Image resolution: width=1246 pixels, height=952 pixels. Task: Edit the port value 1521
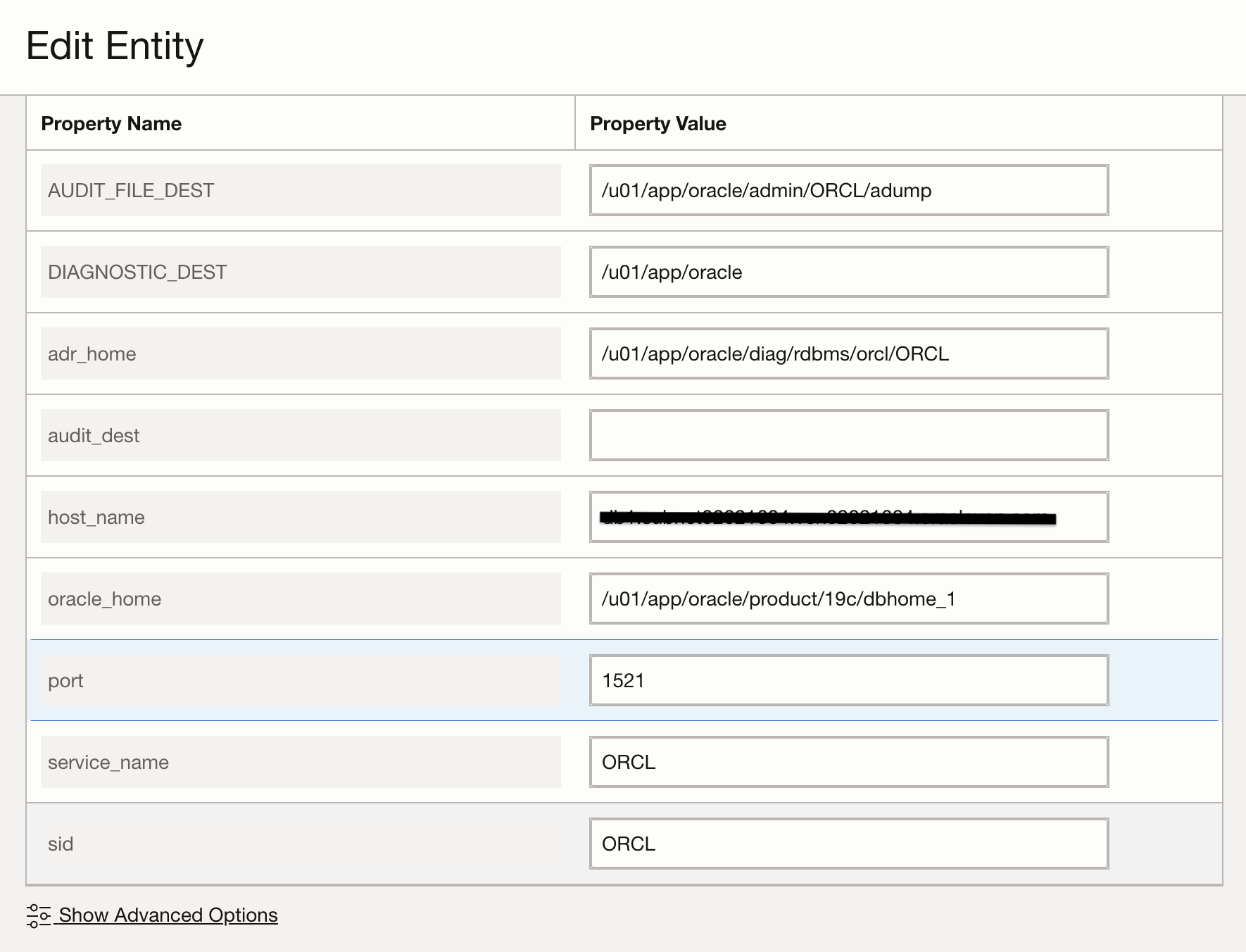tap(848, 680)
